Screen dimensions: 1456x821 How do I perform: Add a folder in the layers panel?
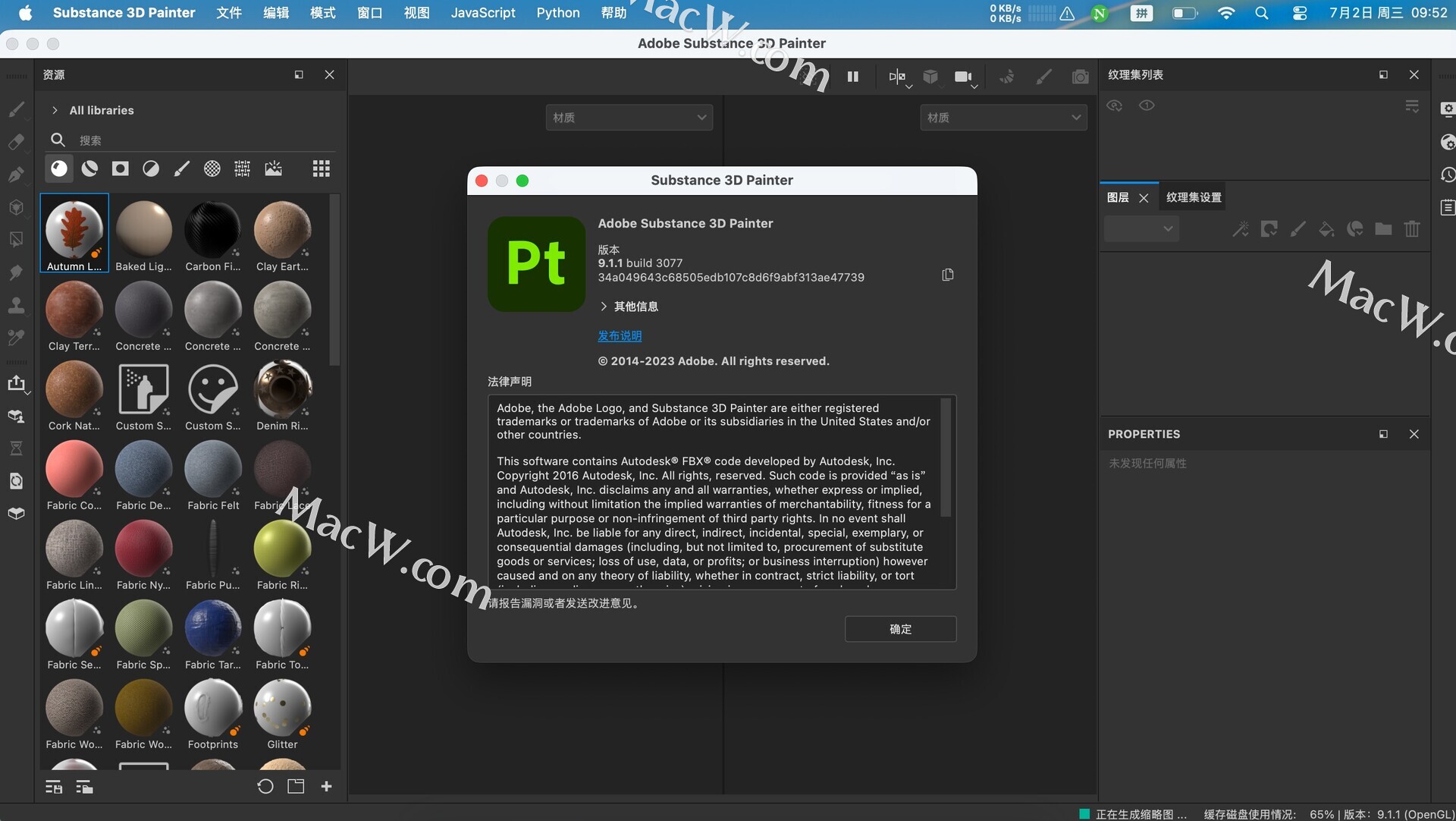coord(1383,228)
